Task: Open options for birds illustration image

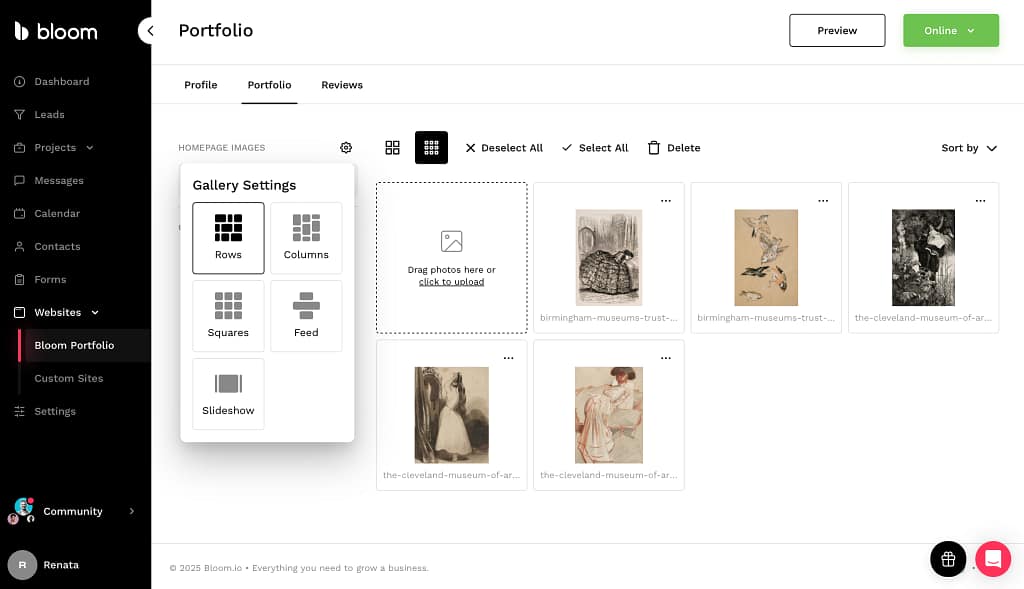Action: click(x=823, y=200)
